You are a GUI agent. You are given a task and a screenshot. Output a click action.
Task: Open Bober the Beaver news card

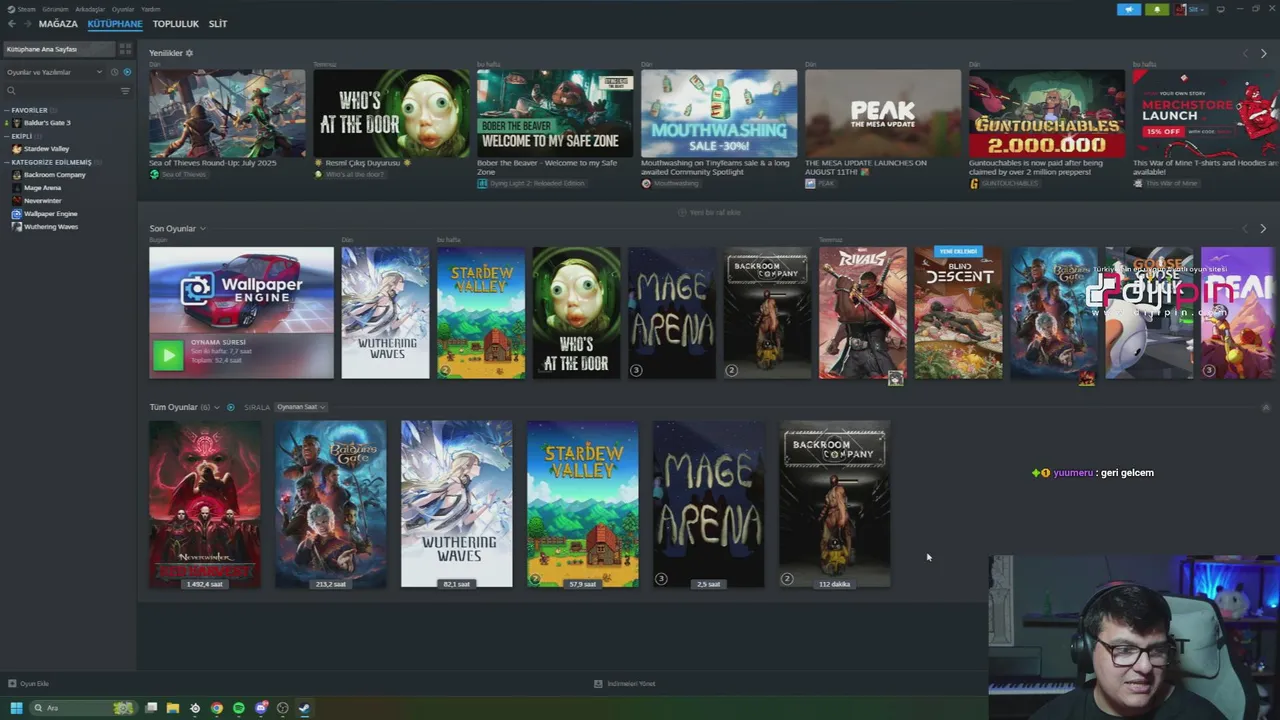pos(555,113)
